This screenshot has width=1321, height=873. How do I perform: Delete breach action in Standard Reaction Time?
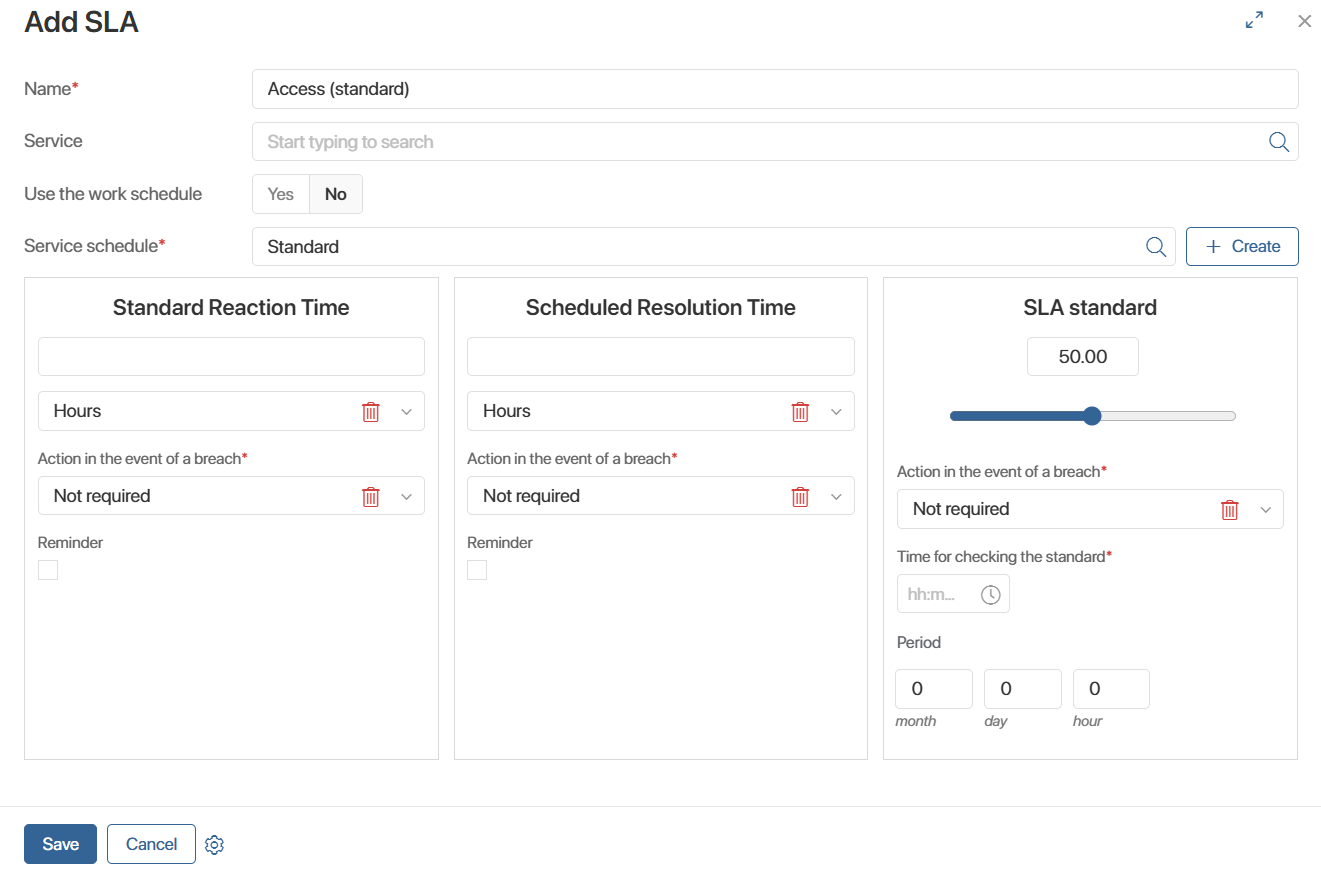click(x=371, y=496)
